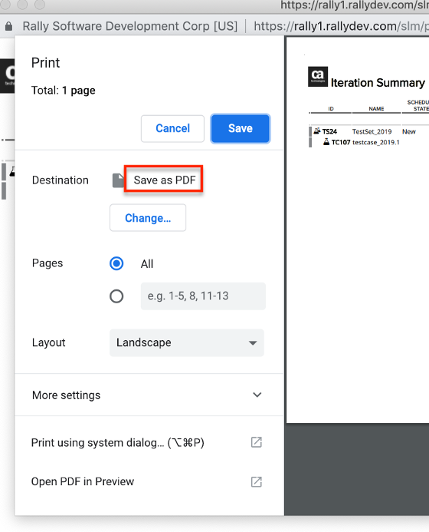Click the TC107 ID in preview
This screenshot has width=429, height=532.
click(x=341, y=142)
